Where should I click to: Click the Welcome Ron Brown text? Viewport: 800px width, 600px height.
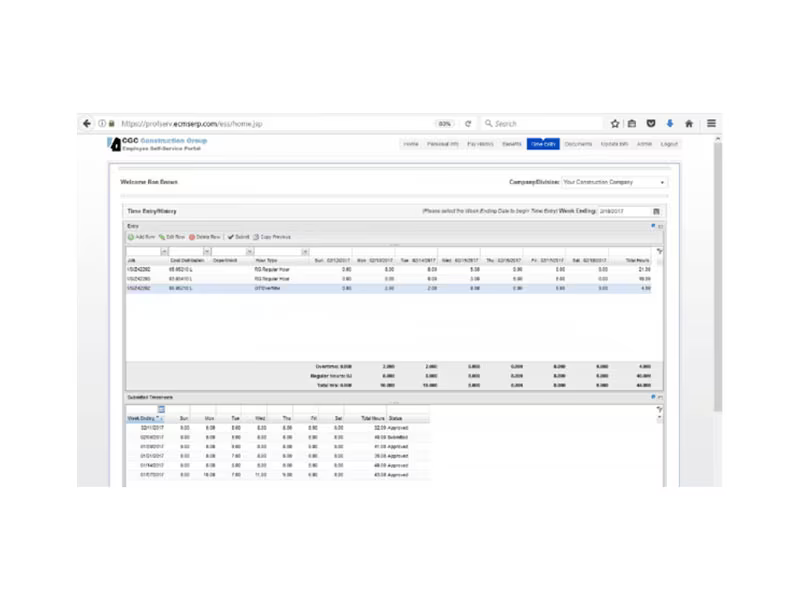coord(149,182)
